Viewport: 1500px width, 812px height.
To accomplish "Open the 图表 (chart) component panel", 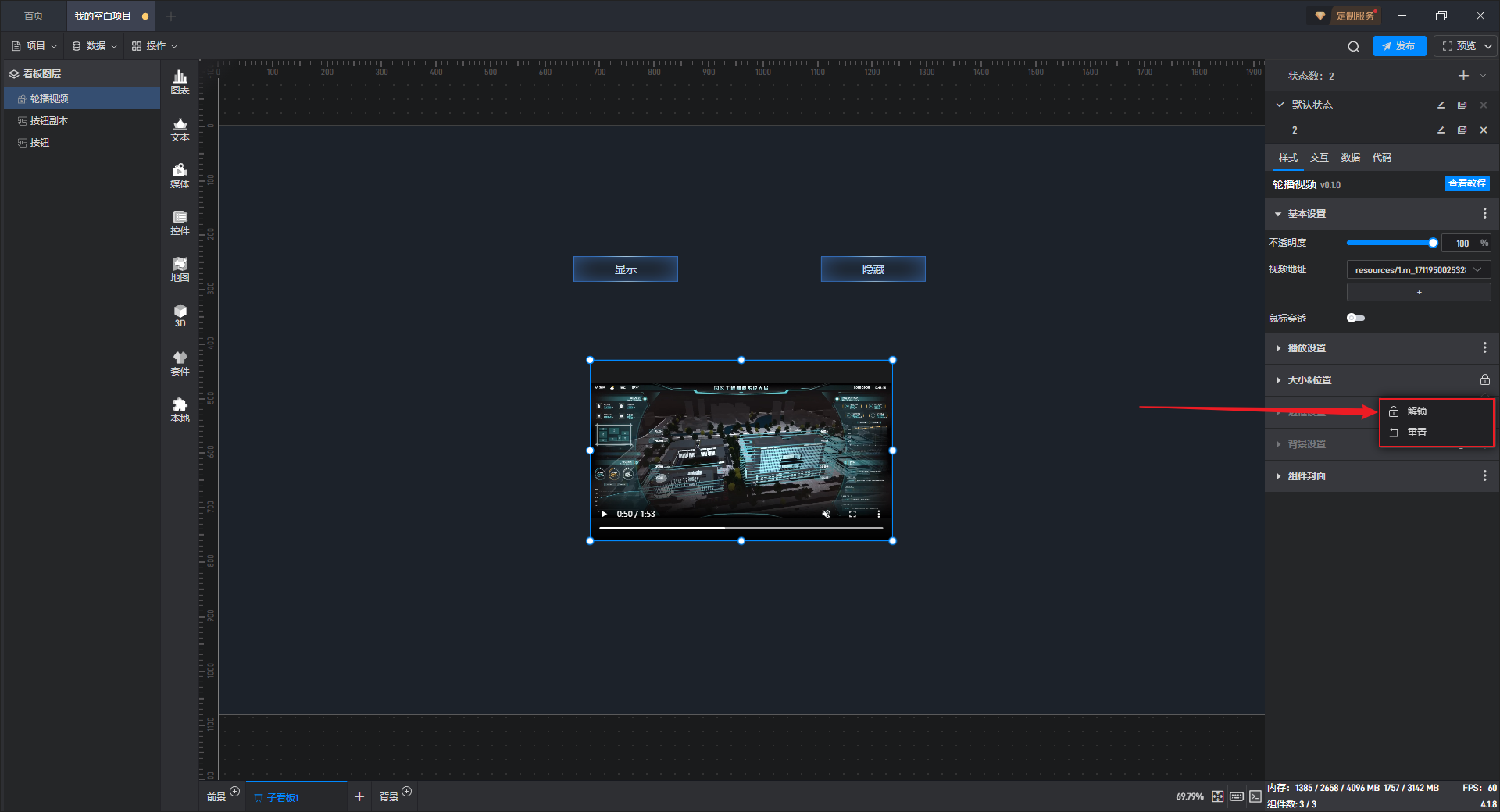I will click(180, 82).
